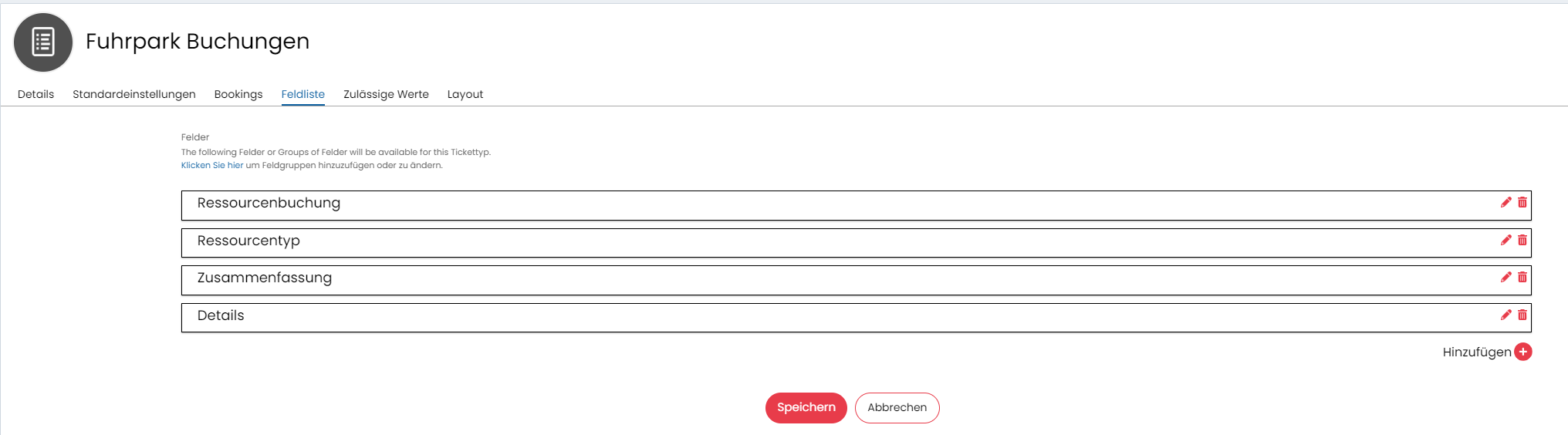
Task: Go to the Bookings tab
Action: click(x=238, y=95)
